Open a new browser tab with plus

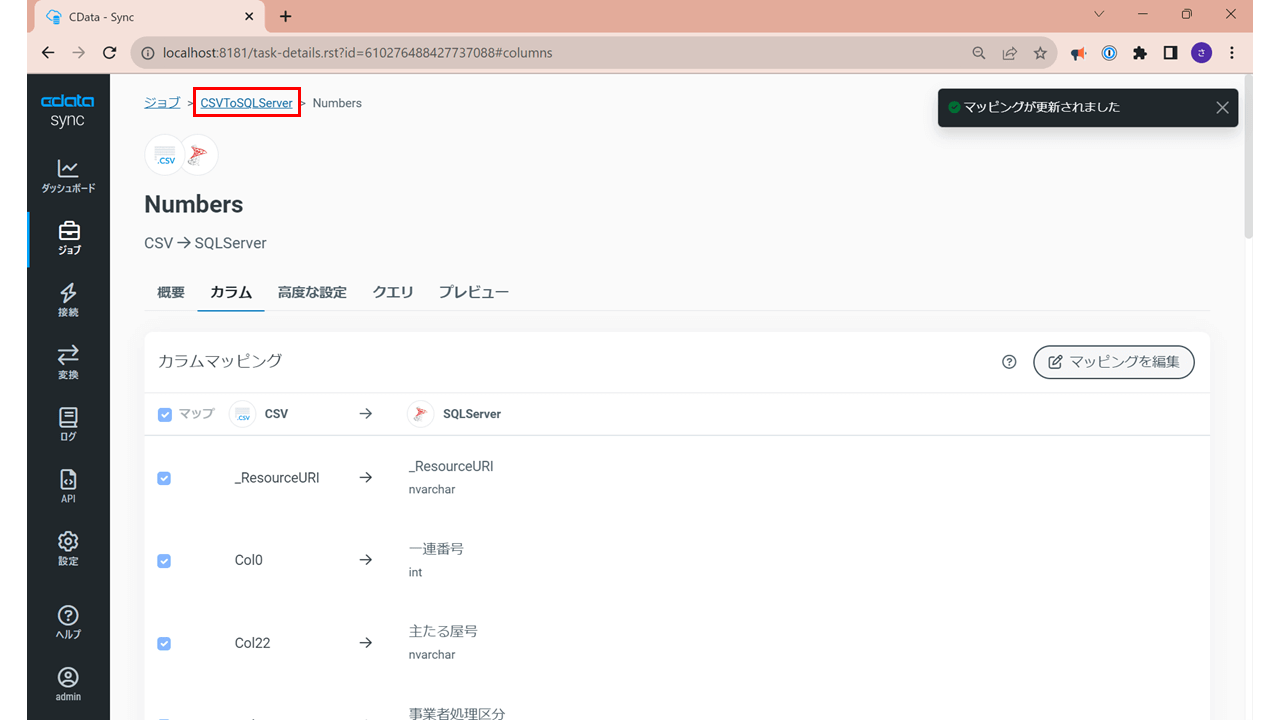tap(285, 16)
